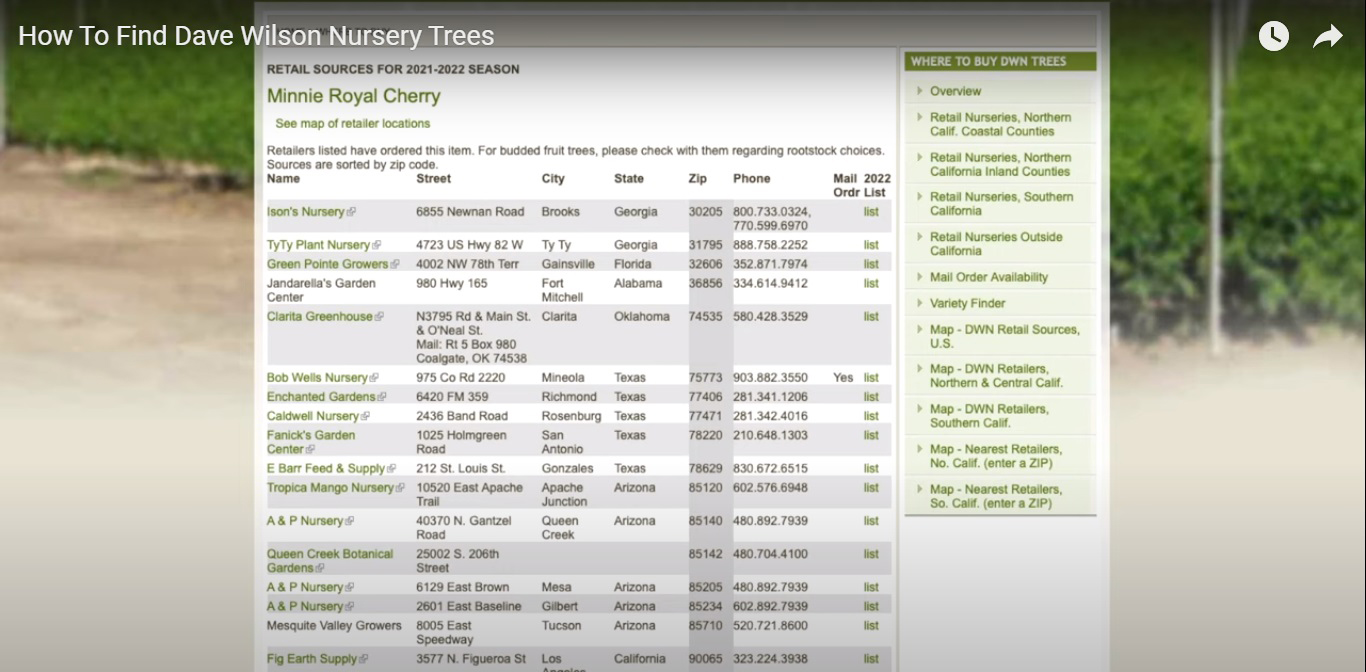Open A & P Nursery Mesa link
The height and width of the screenshot is (672, 1366).
[x=304, y=587]
